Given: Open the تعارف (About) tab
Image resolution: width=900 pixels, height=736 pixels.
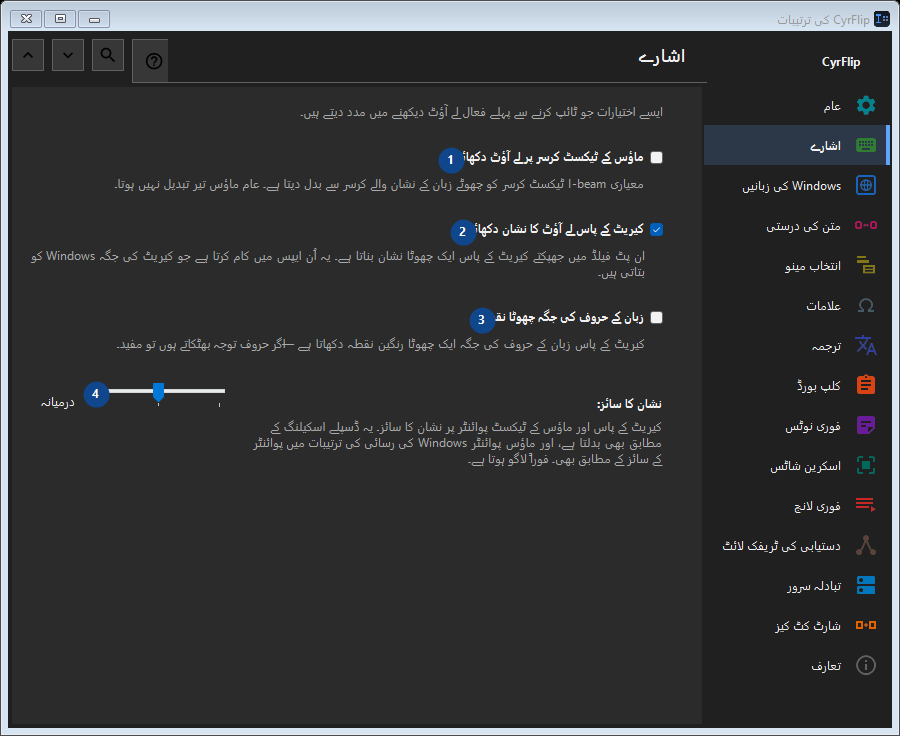Looking at the screenshot, I should tap(796, 665).
